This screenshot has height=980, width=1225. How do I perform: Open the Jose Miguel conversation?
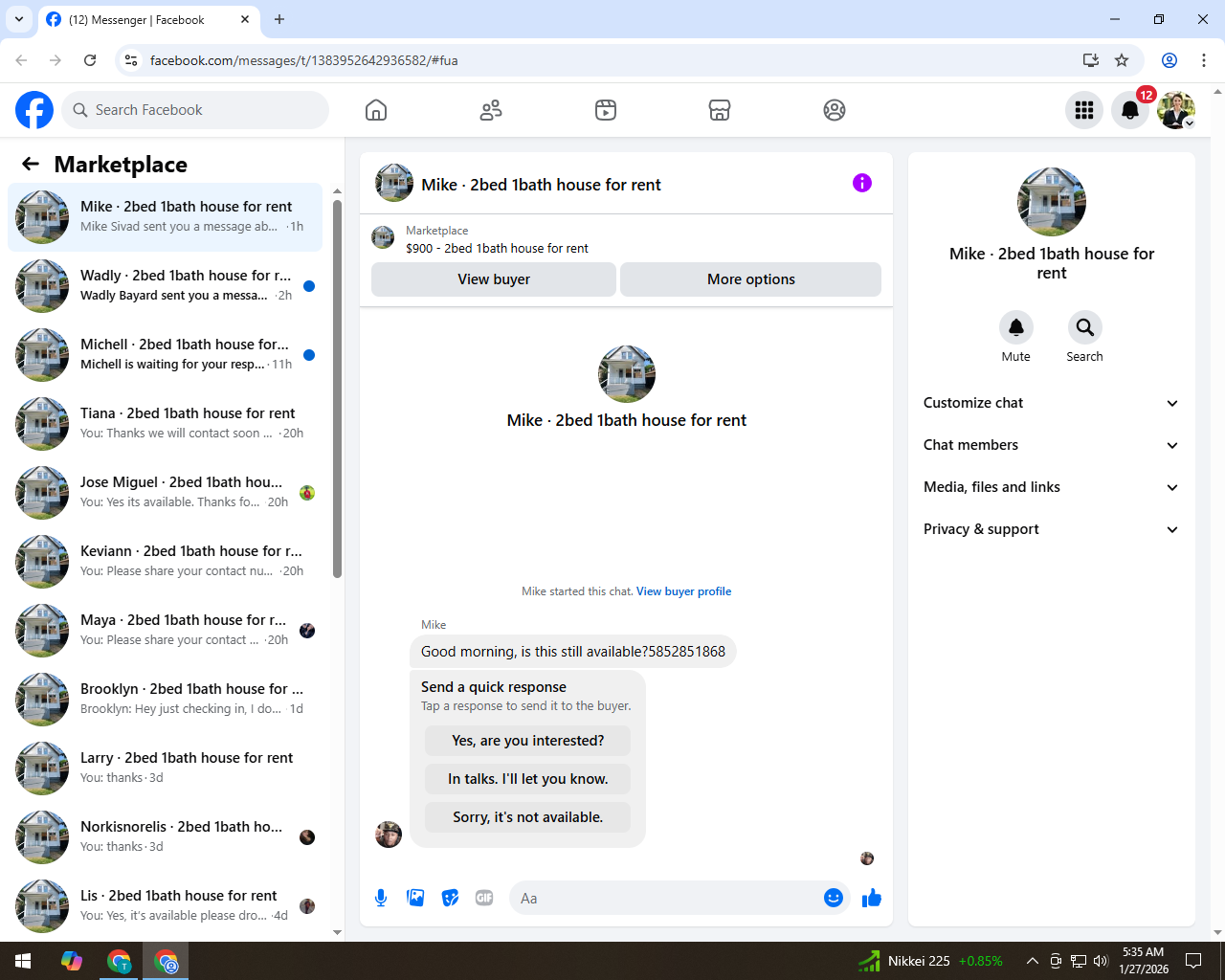tap(165, 493)
